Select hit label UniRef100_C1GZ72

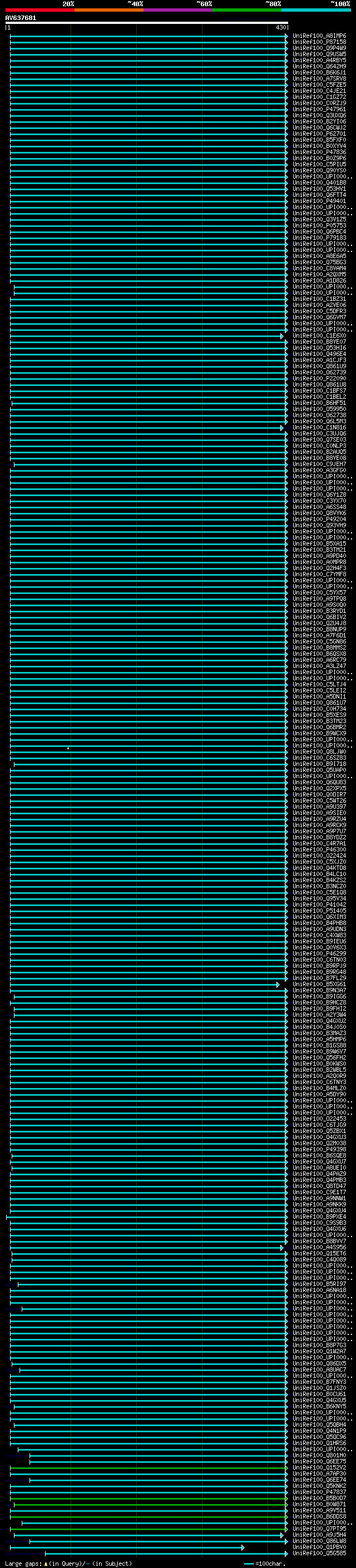(319, 97)
